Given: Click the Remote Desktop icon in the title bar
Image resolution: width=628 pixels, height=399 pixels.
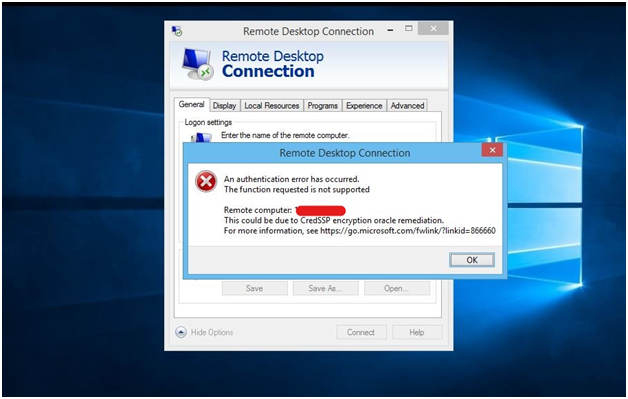Looking at the screenshot, I should click(177, 31).
